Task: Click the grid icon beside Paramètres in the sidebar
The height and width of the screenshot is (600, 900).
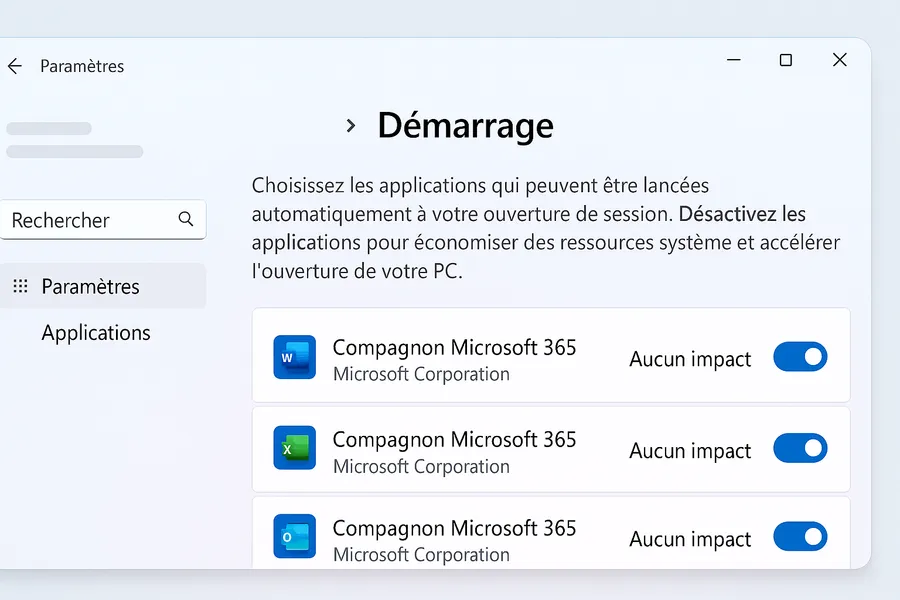Action: 20,287
